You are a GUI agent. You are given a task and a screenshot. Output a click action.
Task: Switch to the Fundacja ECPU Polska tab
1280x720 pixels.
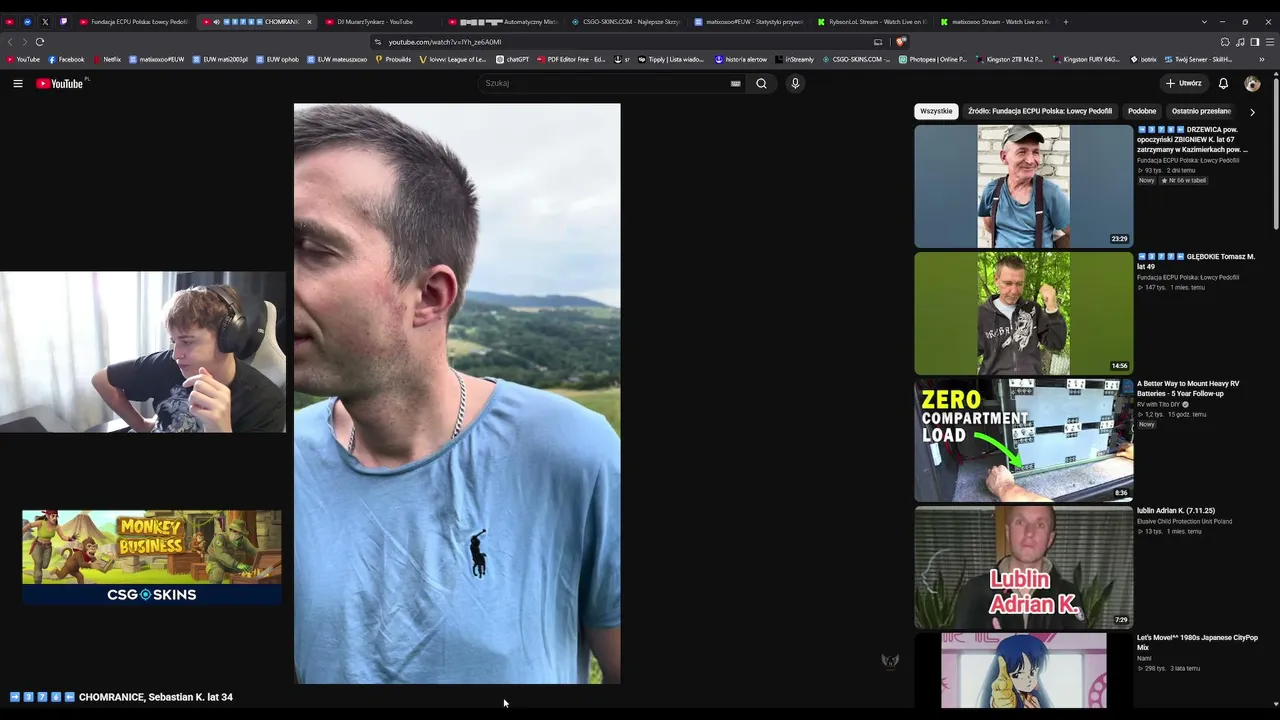coord(133,22)
